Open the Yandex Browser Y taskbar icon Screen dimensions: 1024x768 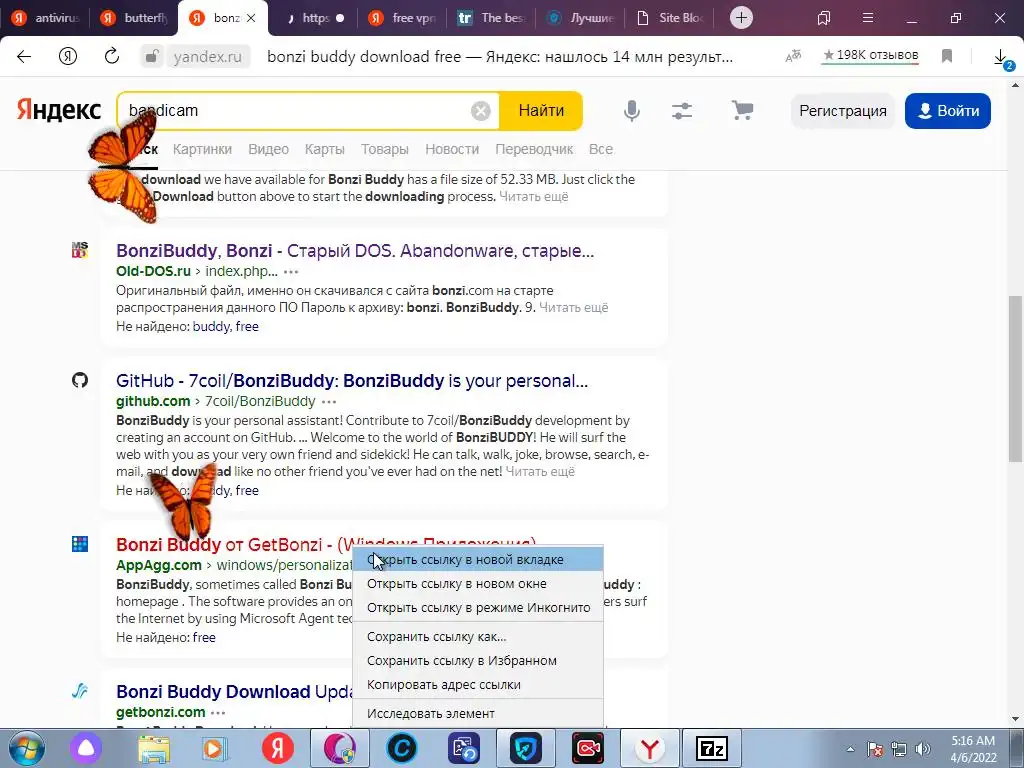tap(650, 748)
